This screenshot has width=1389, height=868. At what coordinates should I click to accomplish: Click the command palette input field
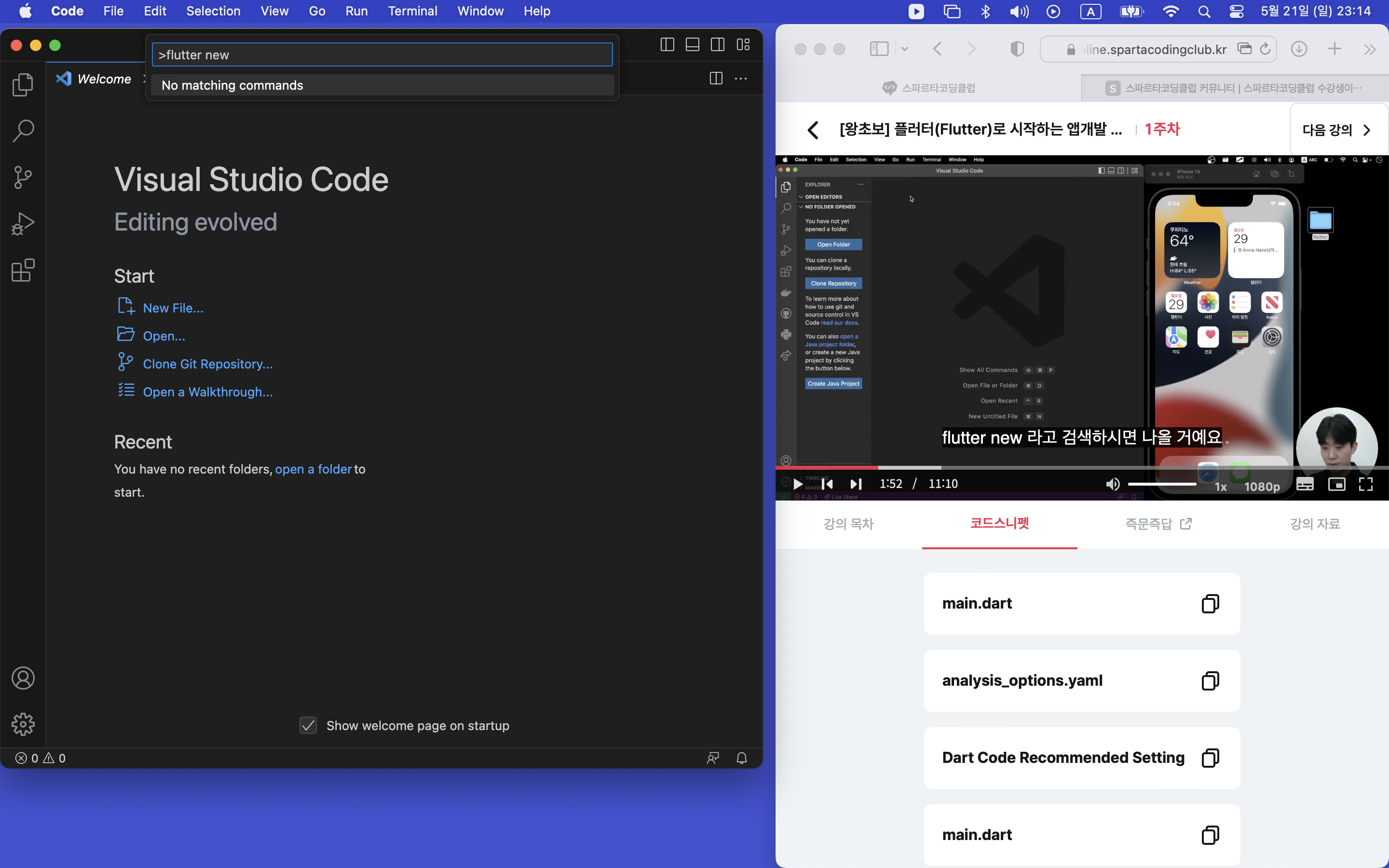click(x=382, y=54)
